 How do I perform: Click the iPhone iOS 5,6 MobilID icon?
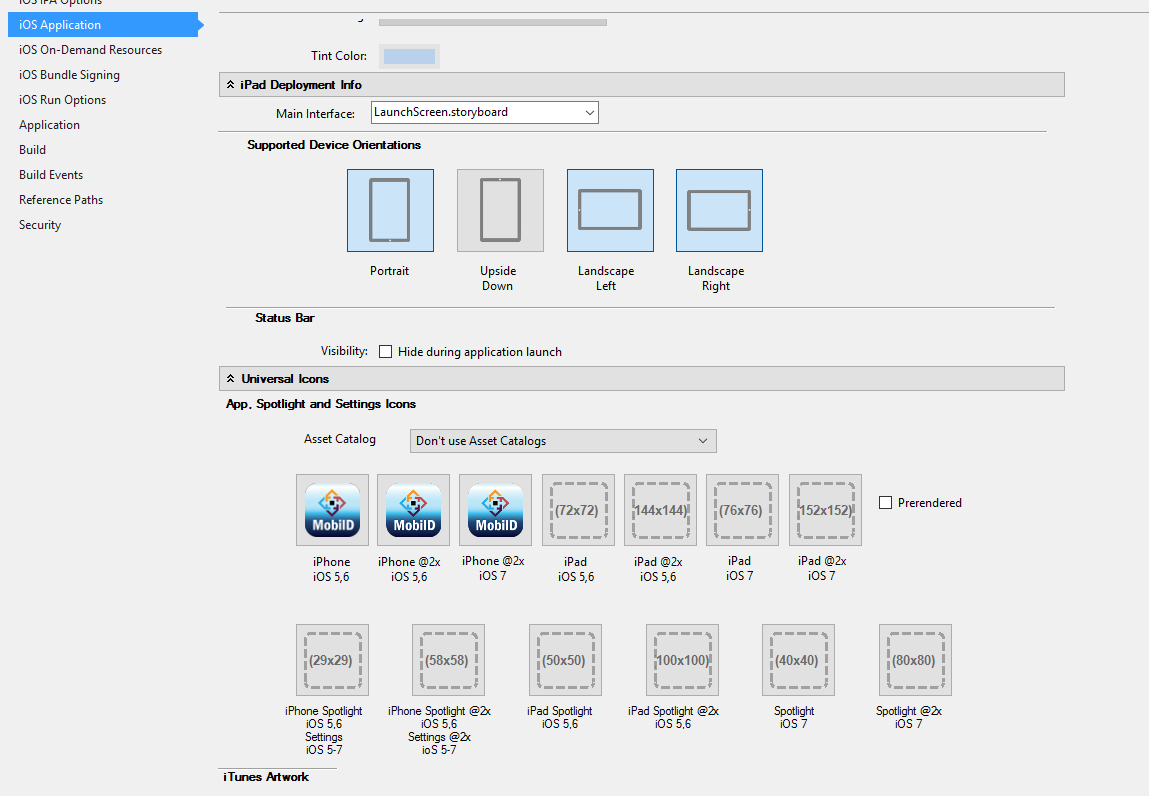click(332, 510)
